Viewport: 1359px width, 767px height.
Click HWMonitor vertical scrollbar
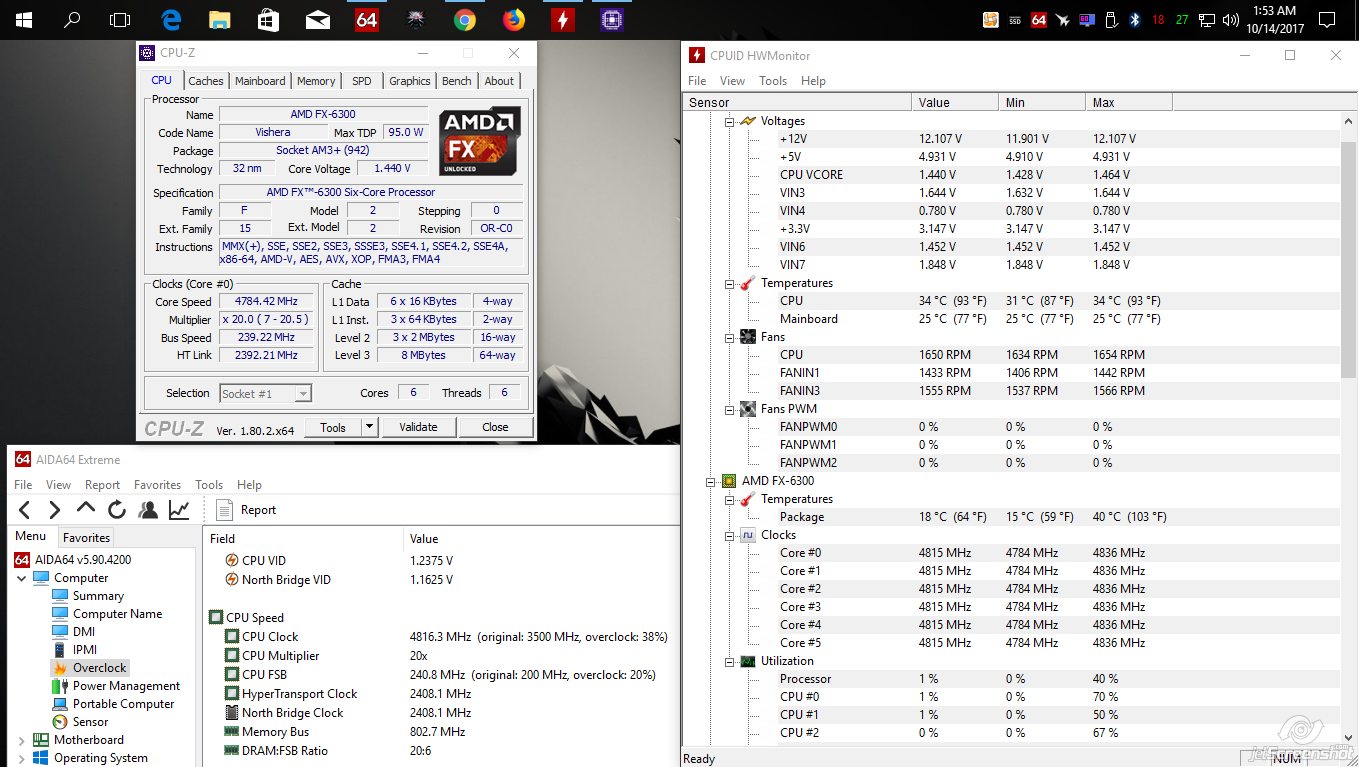tap(1349, 260)
